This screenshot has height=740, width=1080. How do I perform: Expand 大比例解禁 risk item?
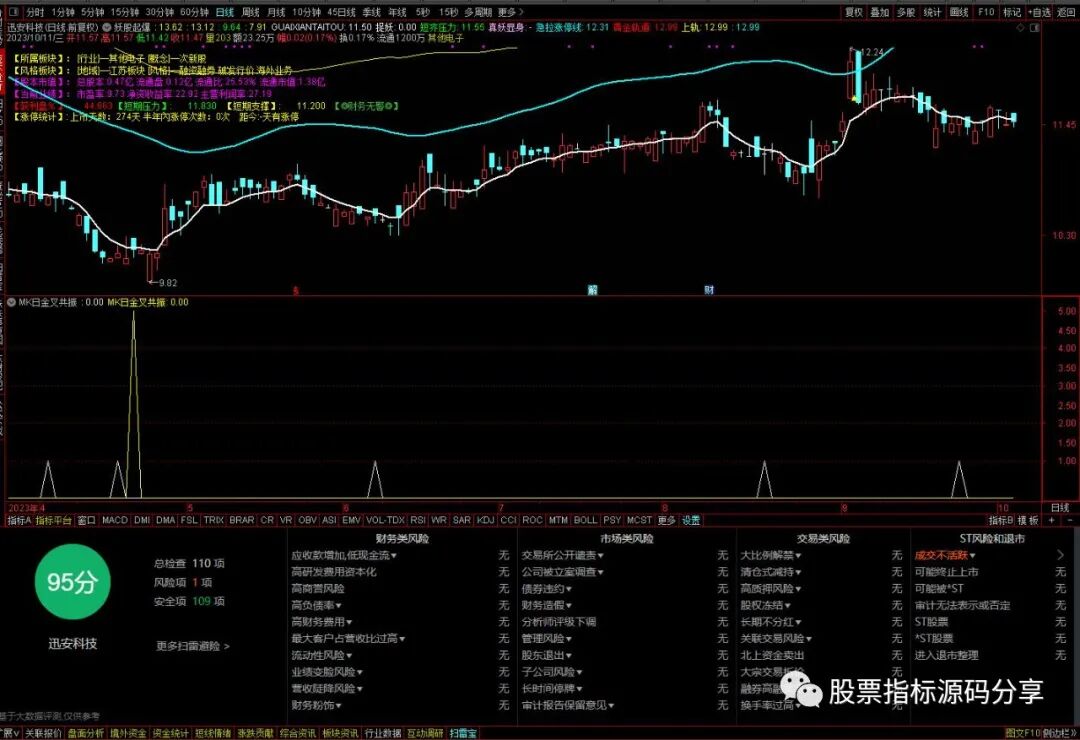click(771, 555)
